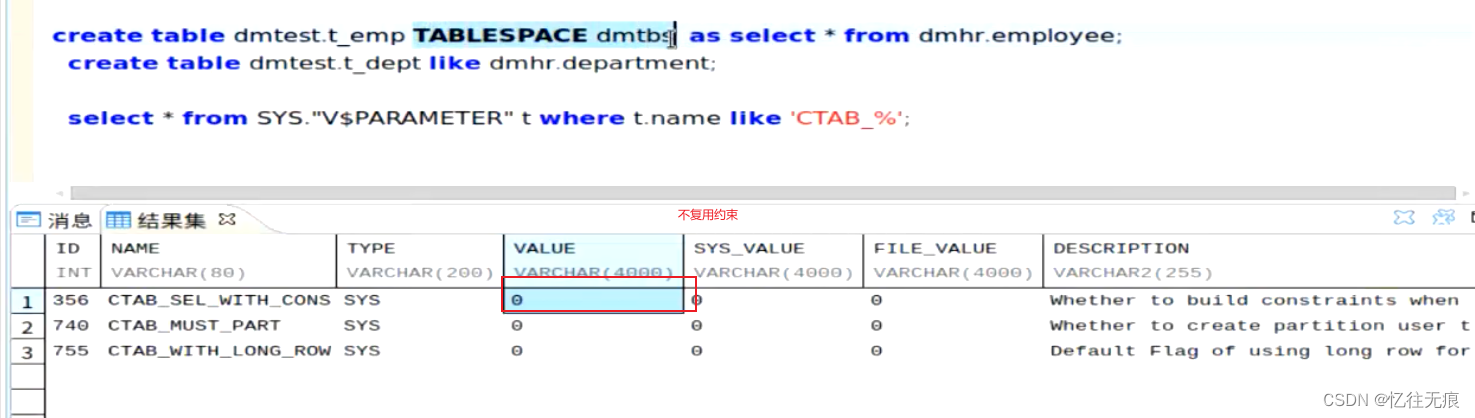The width and height of the screenshot is (1475, 418).
Task: Click SYS."V$PARAMETER" in the select statement
Action: click(385, 119)
